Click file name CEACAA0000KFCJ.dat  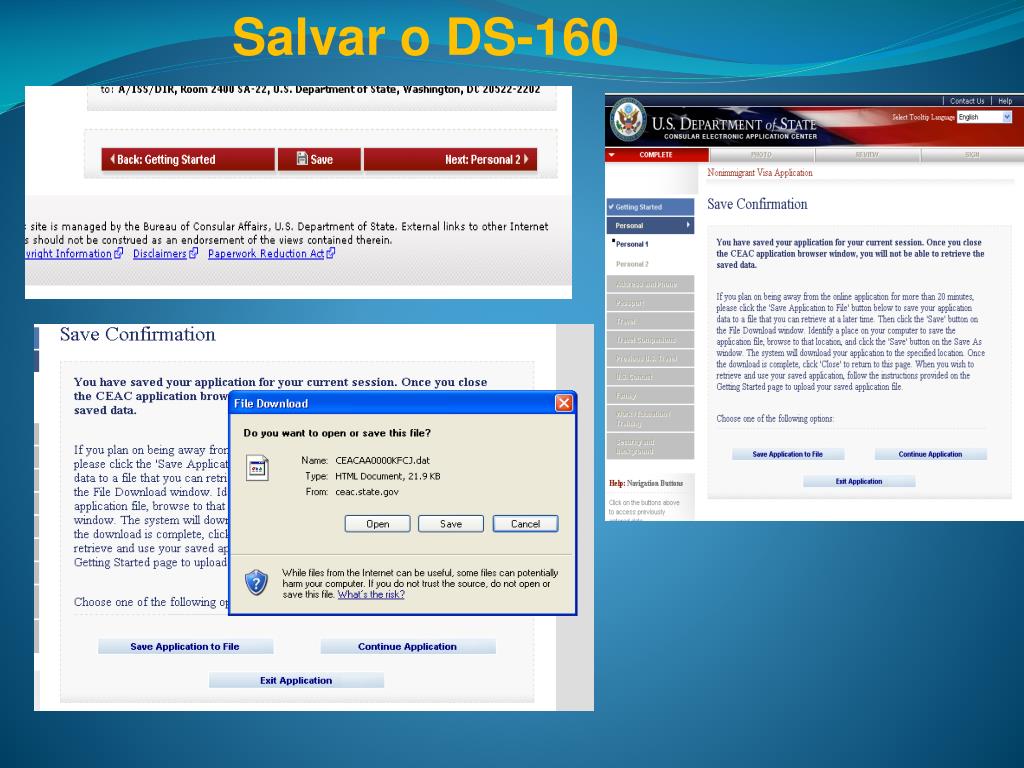click(382, 460)
